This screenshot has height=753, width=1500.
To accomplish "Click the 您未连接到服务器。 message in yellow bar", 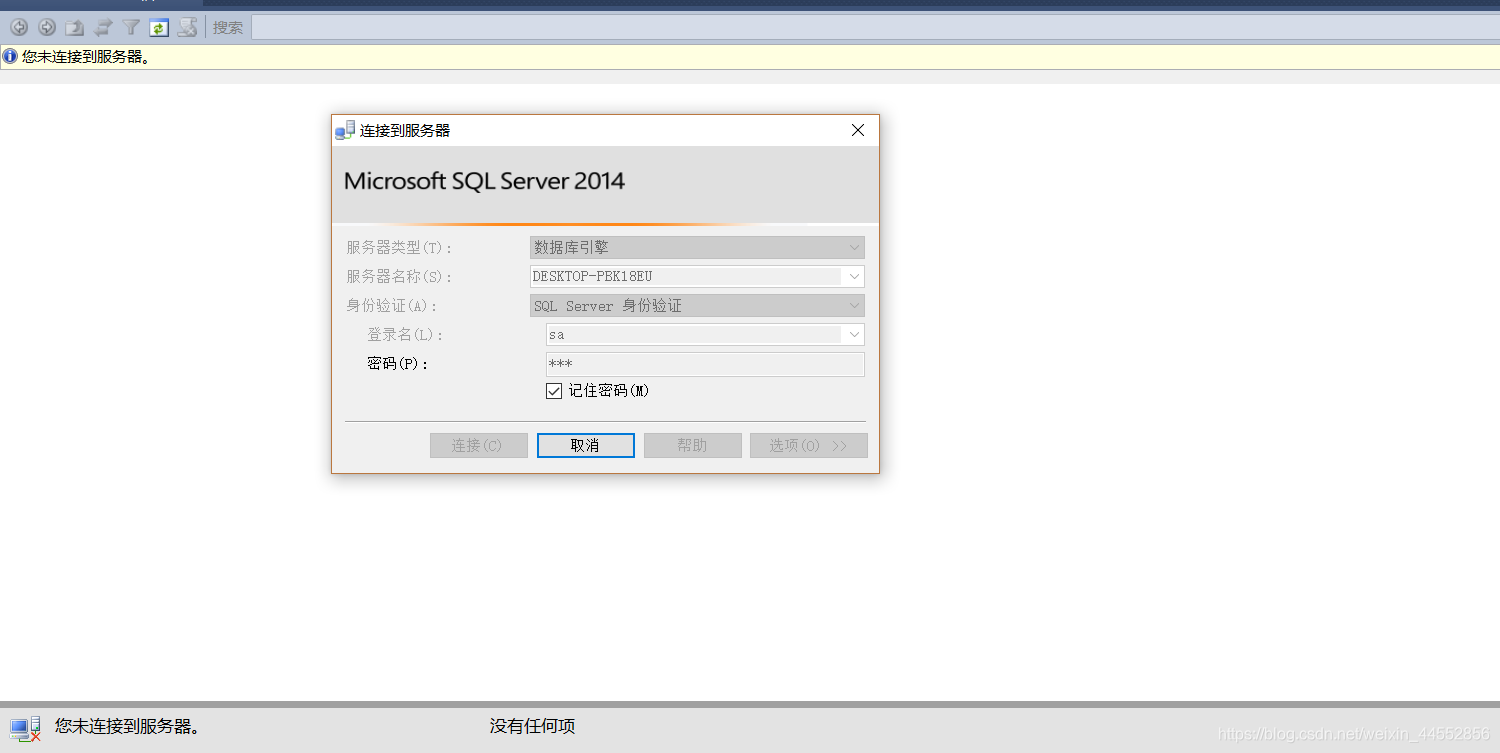I will pos(86,57).
